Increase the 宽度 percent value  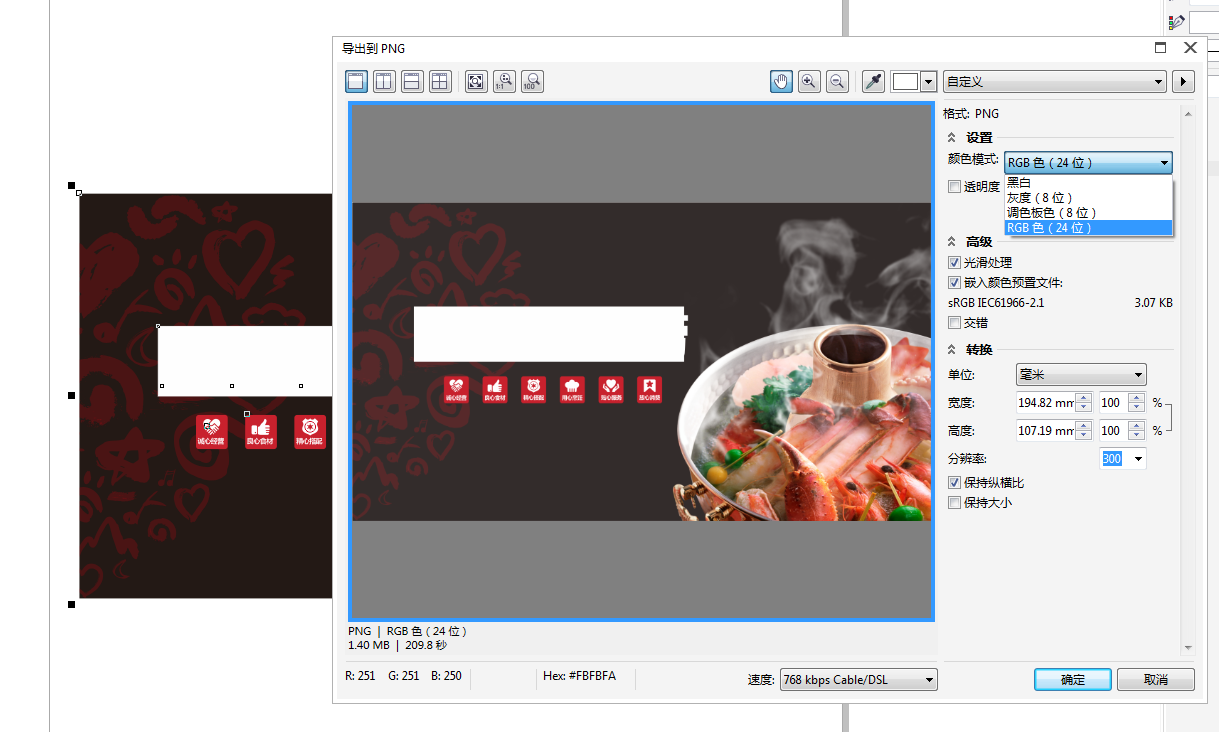point(1136,398)
